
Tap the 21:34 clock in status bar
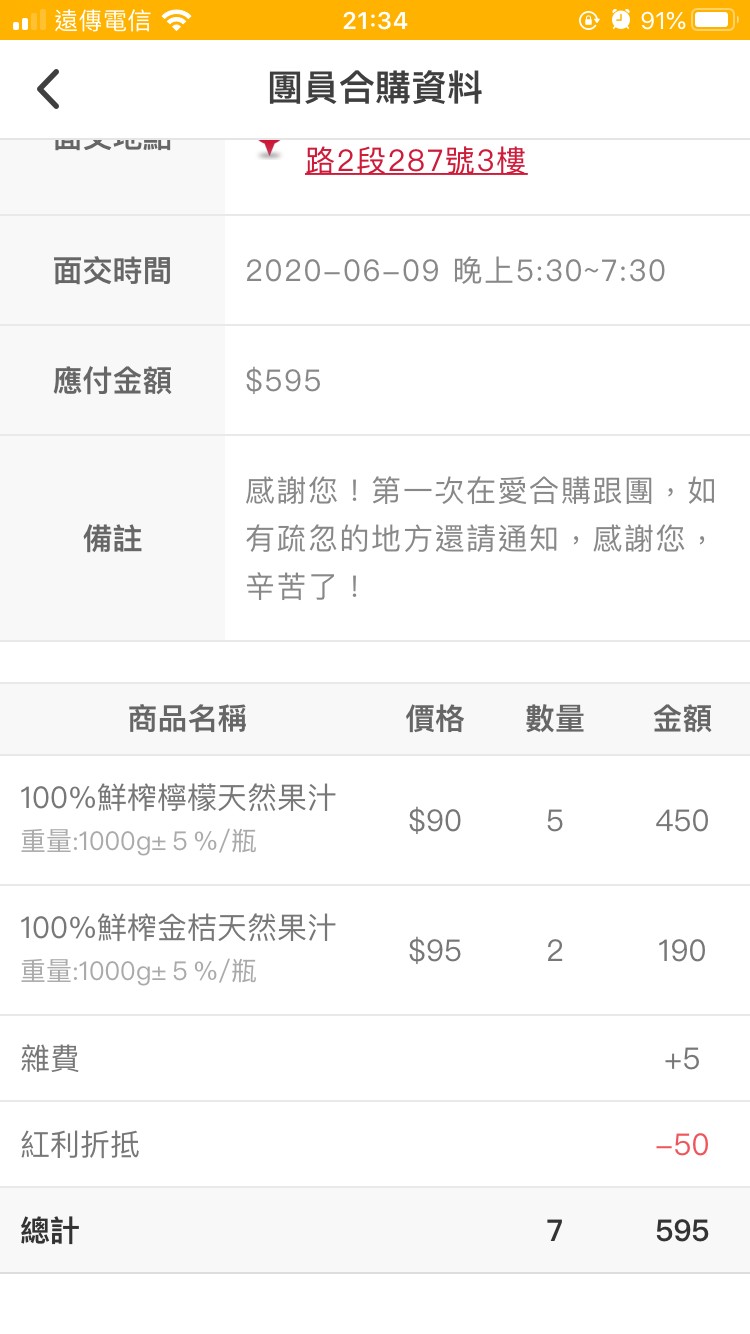(x=375, y=20)
